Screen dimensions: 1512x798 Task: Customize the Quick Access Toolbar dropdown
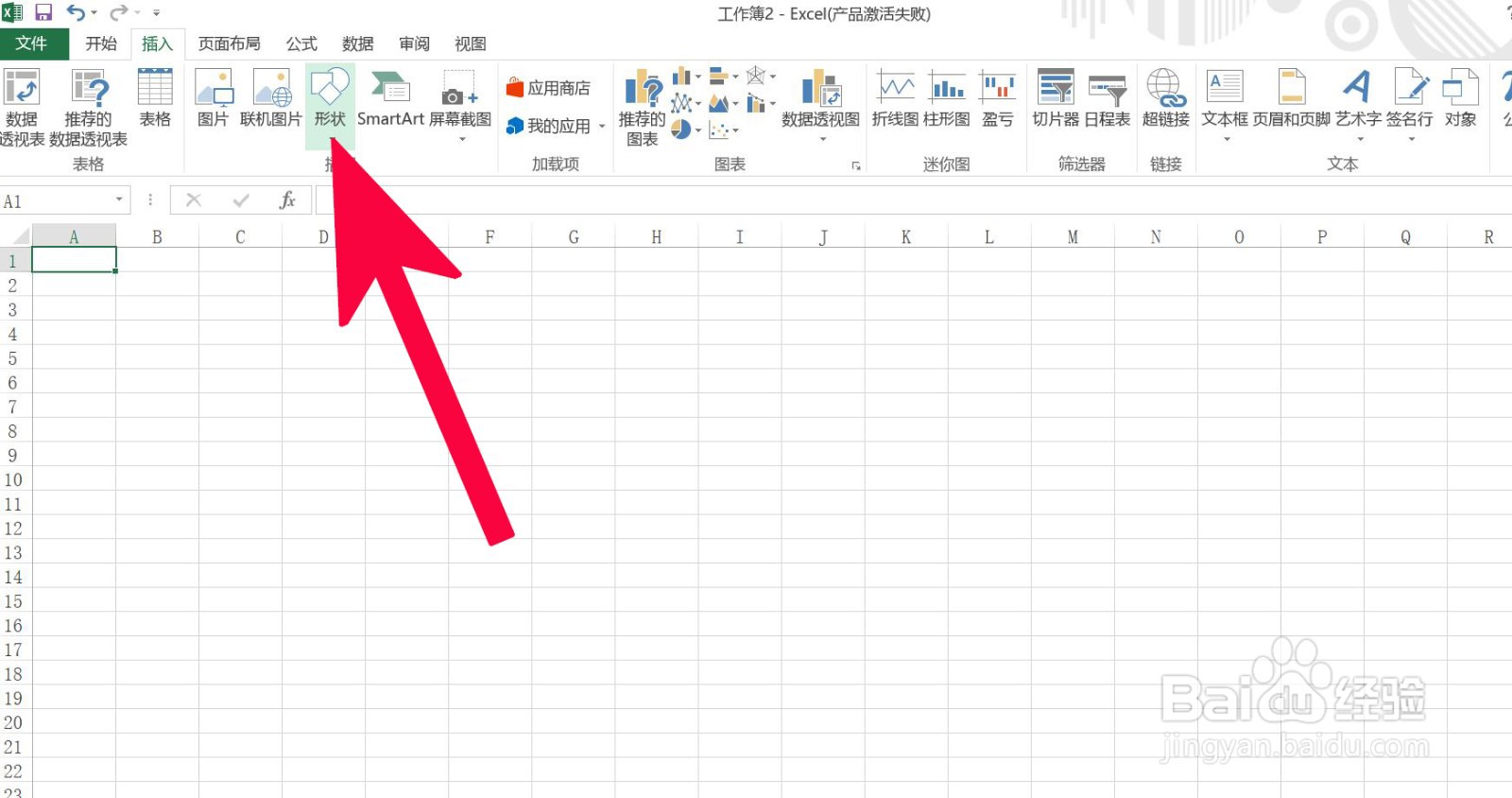(156, 13)
